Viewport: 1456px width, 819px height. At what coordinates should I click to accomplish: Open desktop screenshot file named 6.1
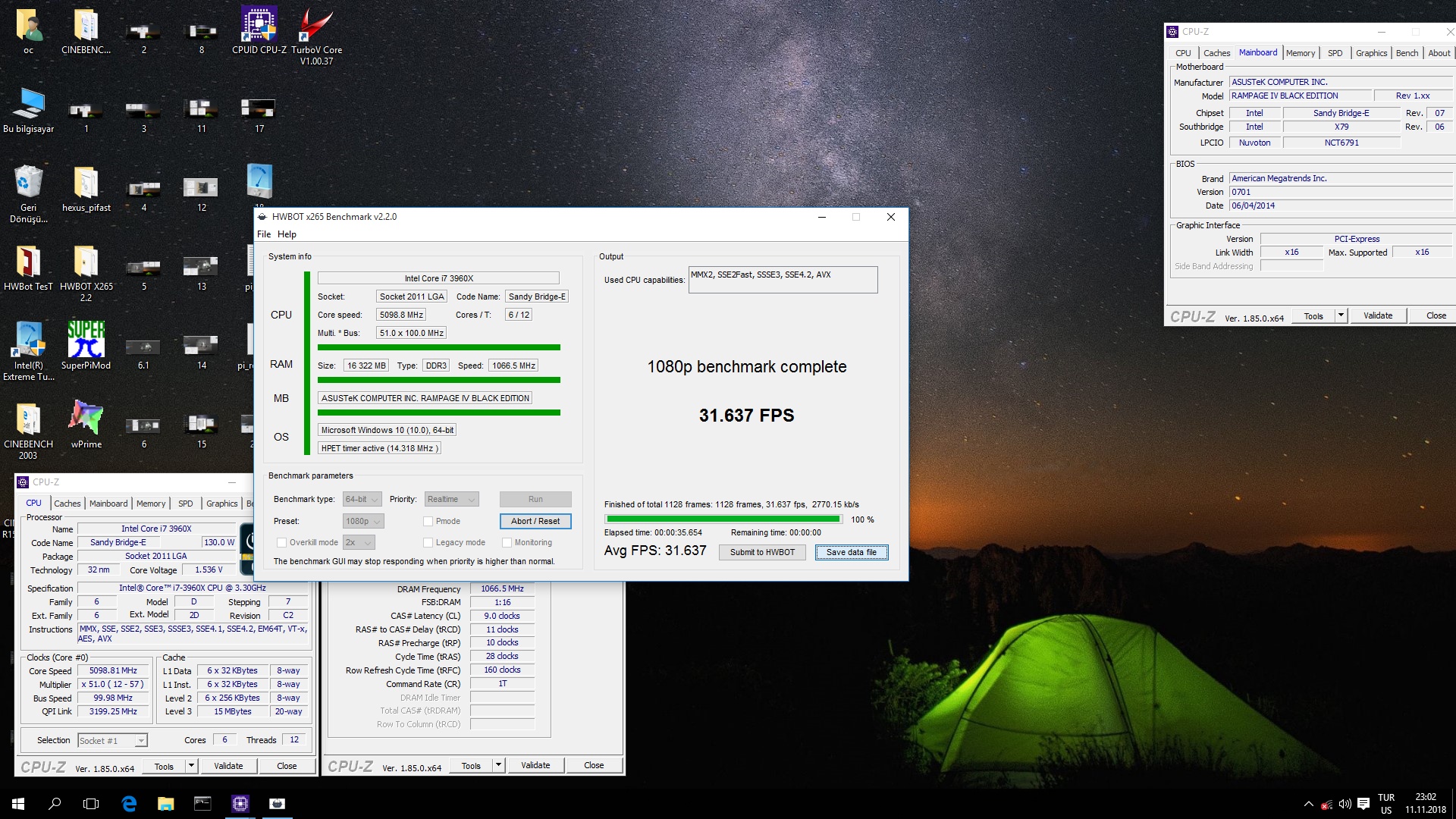coord(143,353)
